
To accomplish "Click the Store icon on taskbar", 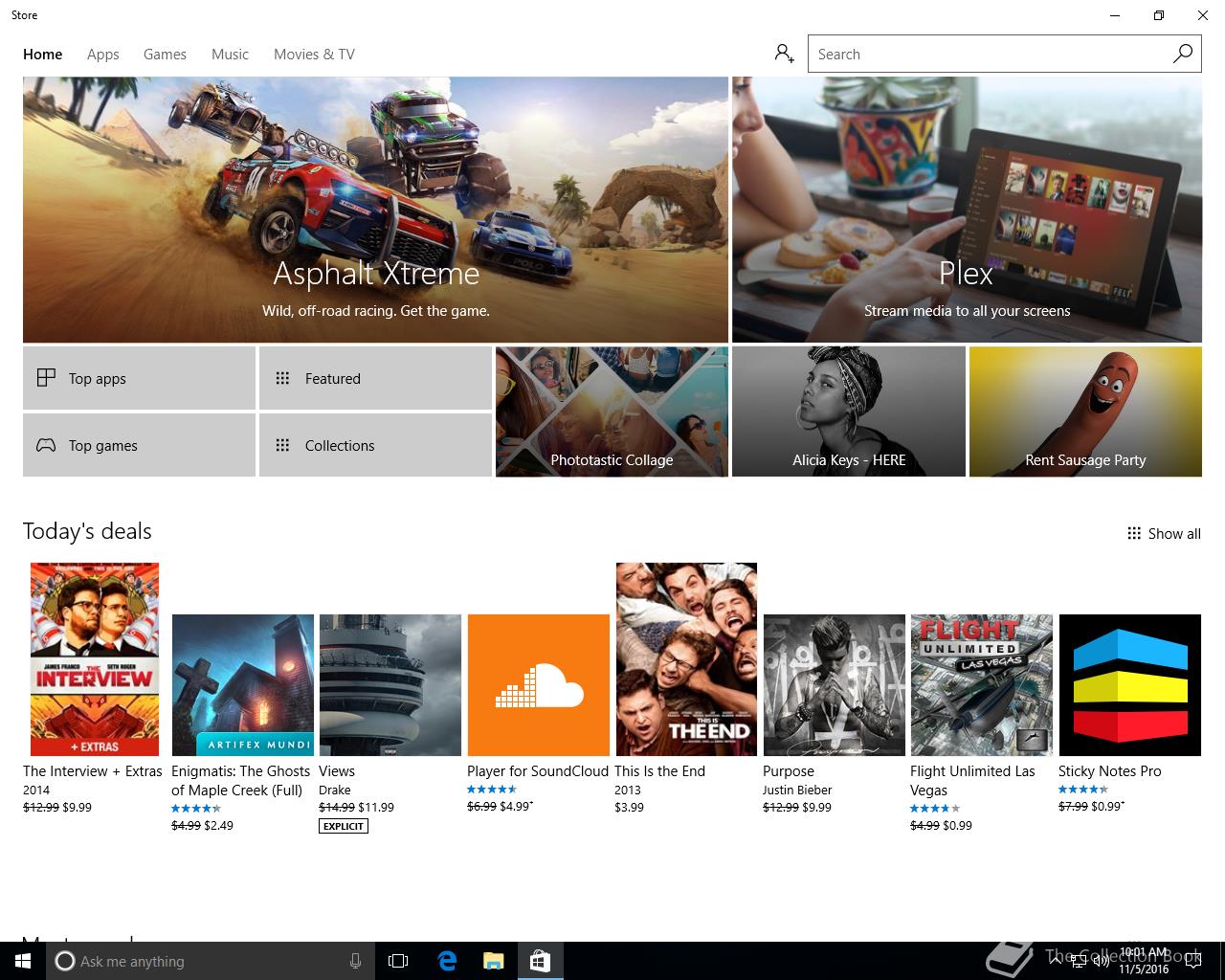I will pyautogui.click(x=540, y=961).
